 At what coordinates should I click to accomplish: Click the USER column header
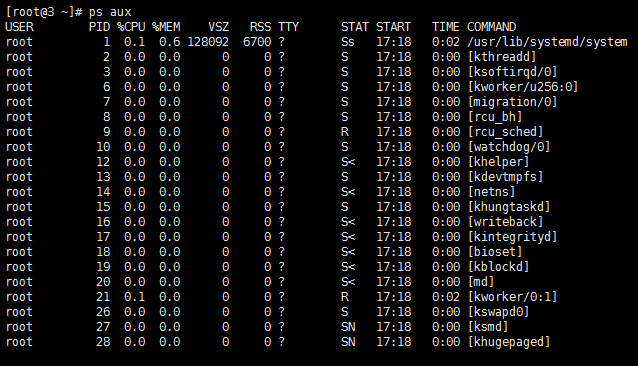click(x=19, y=27)
